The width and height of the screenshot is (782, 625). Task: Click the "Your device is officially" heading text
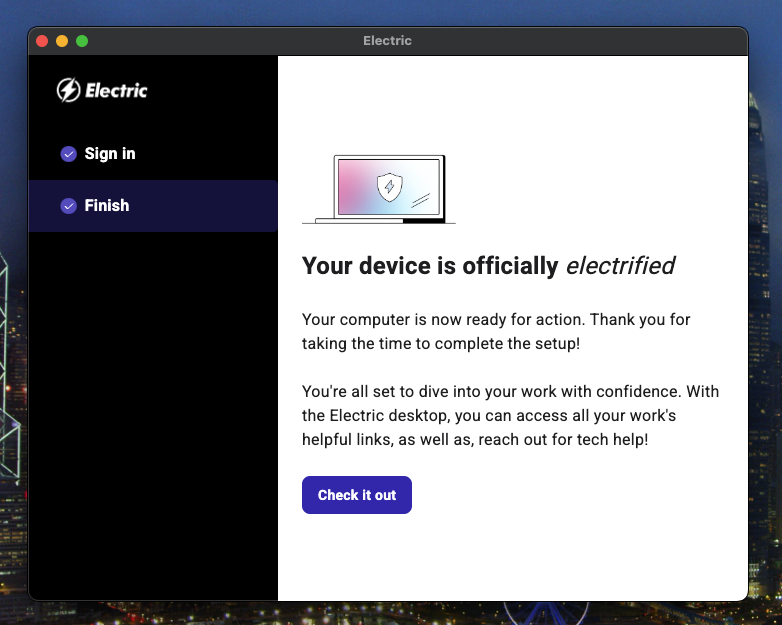click(430, 266)
